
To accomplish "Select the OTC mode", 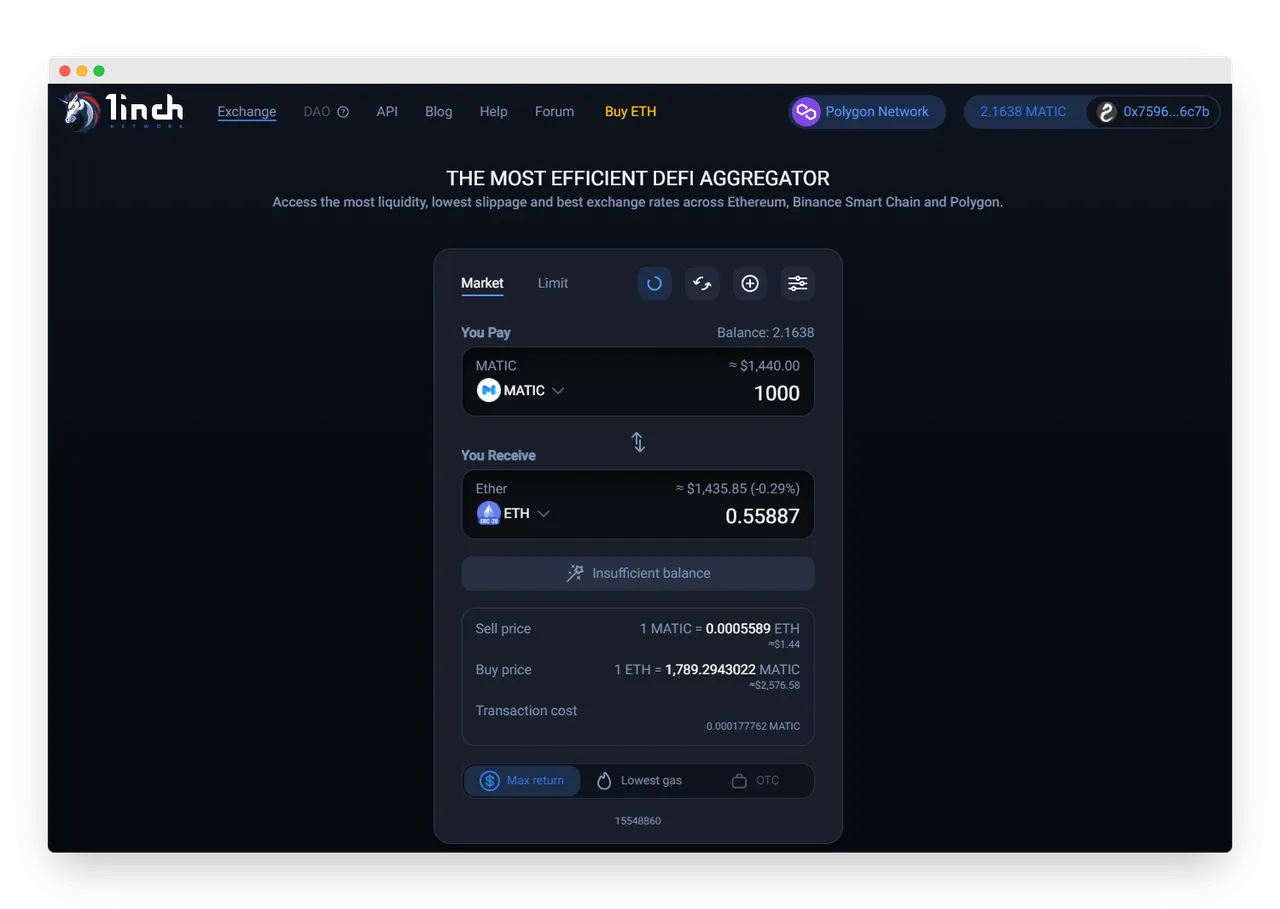I will coord(755,780).
